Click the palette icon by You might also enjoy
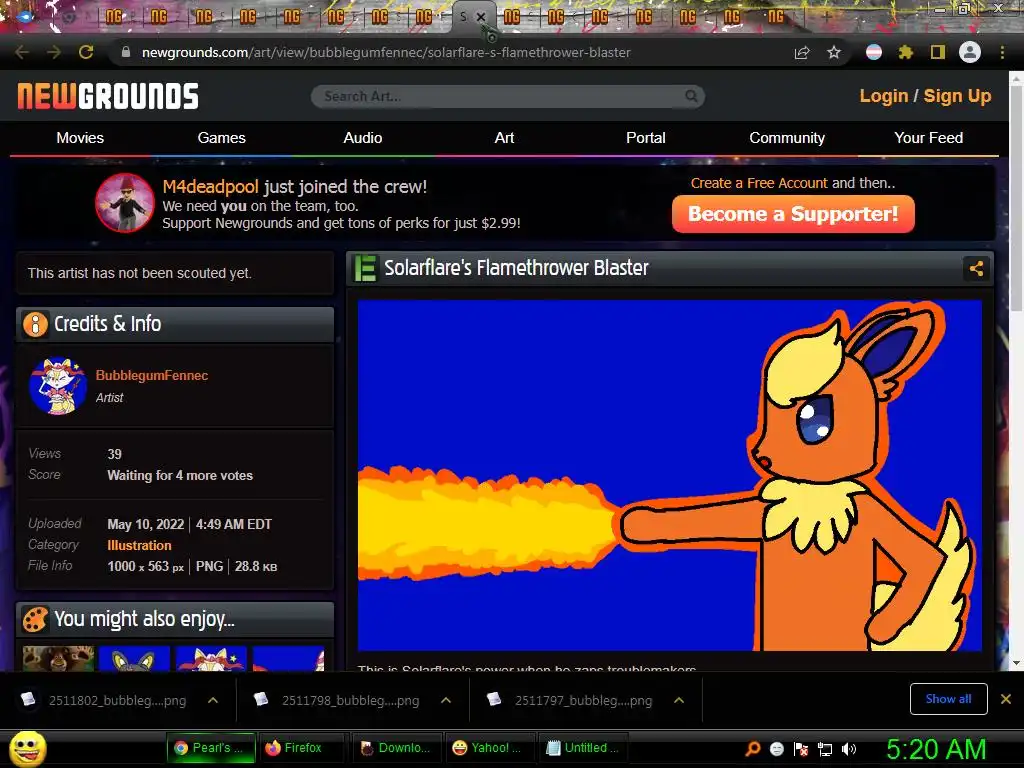Image resolution: width=1024 pixels, height=768 pixels. (x=35, y=619)
